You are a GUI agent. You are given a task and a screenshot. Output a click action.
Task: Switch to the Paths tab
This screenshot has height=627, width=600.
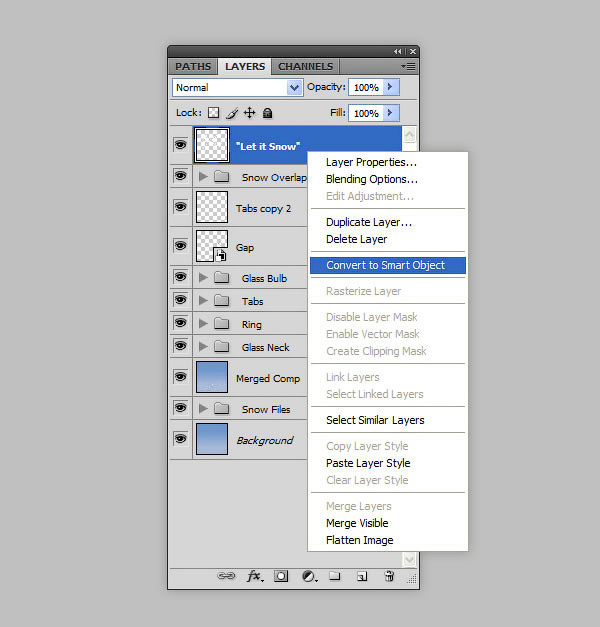coord(193,66)
